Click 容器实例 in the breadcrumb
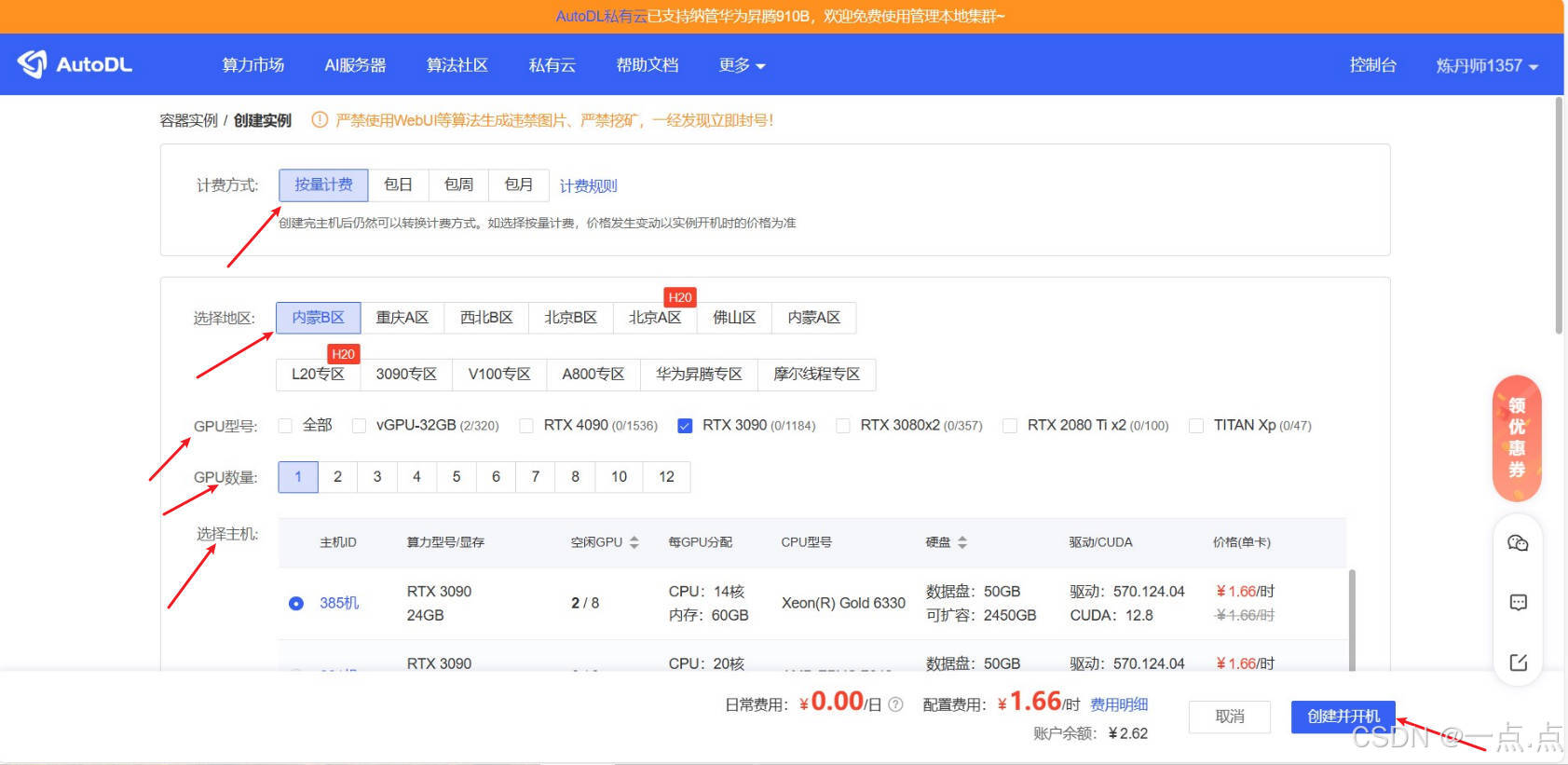This screenshot has height=765, width=1568. 188,120
